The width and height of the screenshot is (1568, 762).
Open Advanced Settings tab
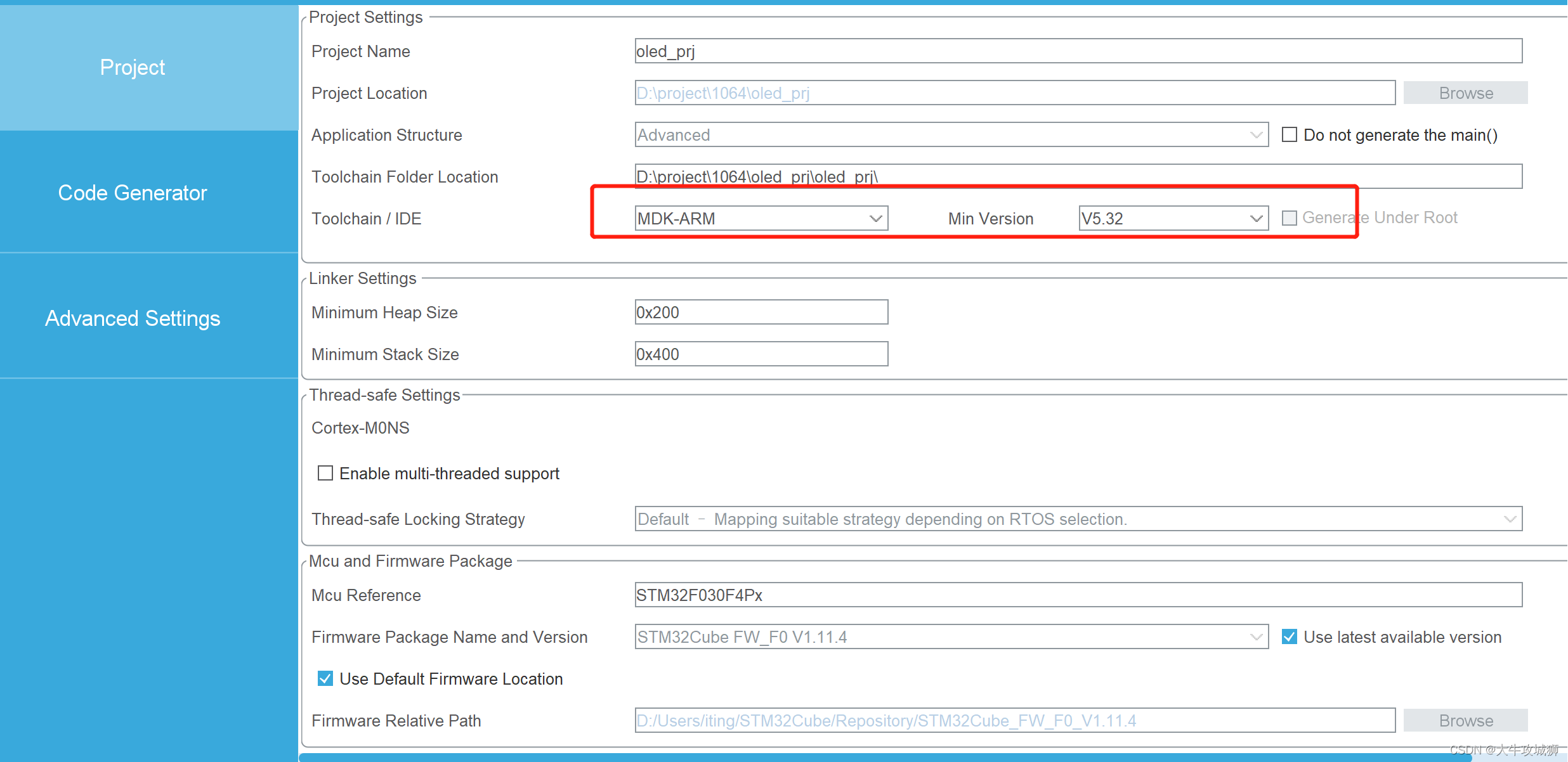pyautogui.click(x=132, y=318)
